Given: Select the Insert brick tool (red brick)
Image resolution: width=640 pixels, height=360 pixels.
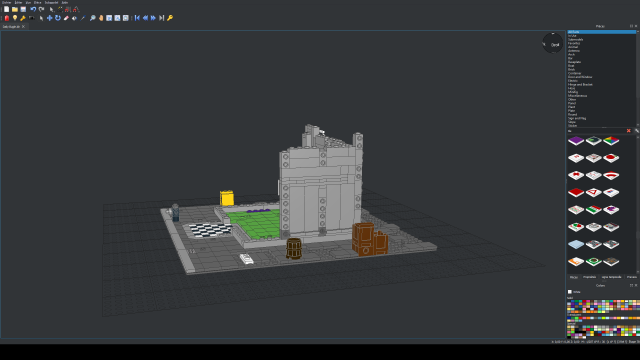Looking at the screenshot, I should tap(7, 18).
